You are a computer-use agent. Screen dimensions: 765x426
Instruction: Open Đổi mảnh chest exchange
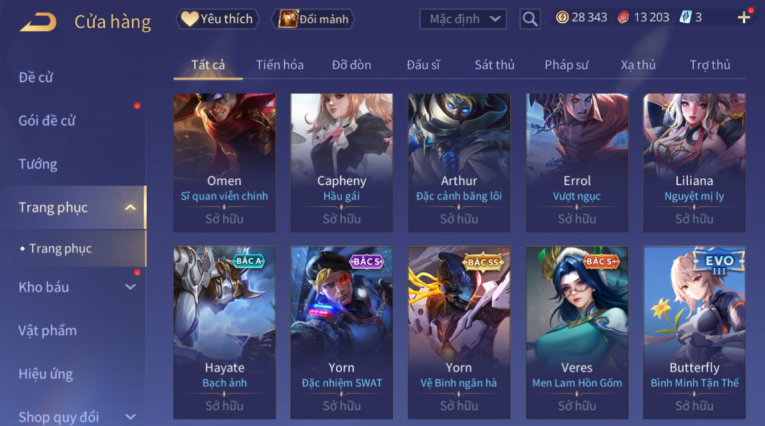(x=314, y=19)
